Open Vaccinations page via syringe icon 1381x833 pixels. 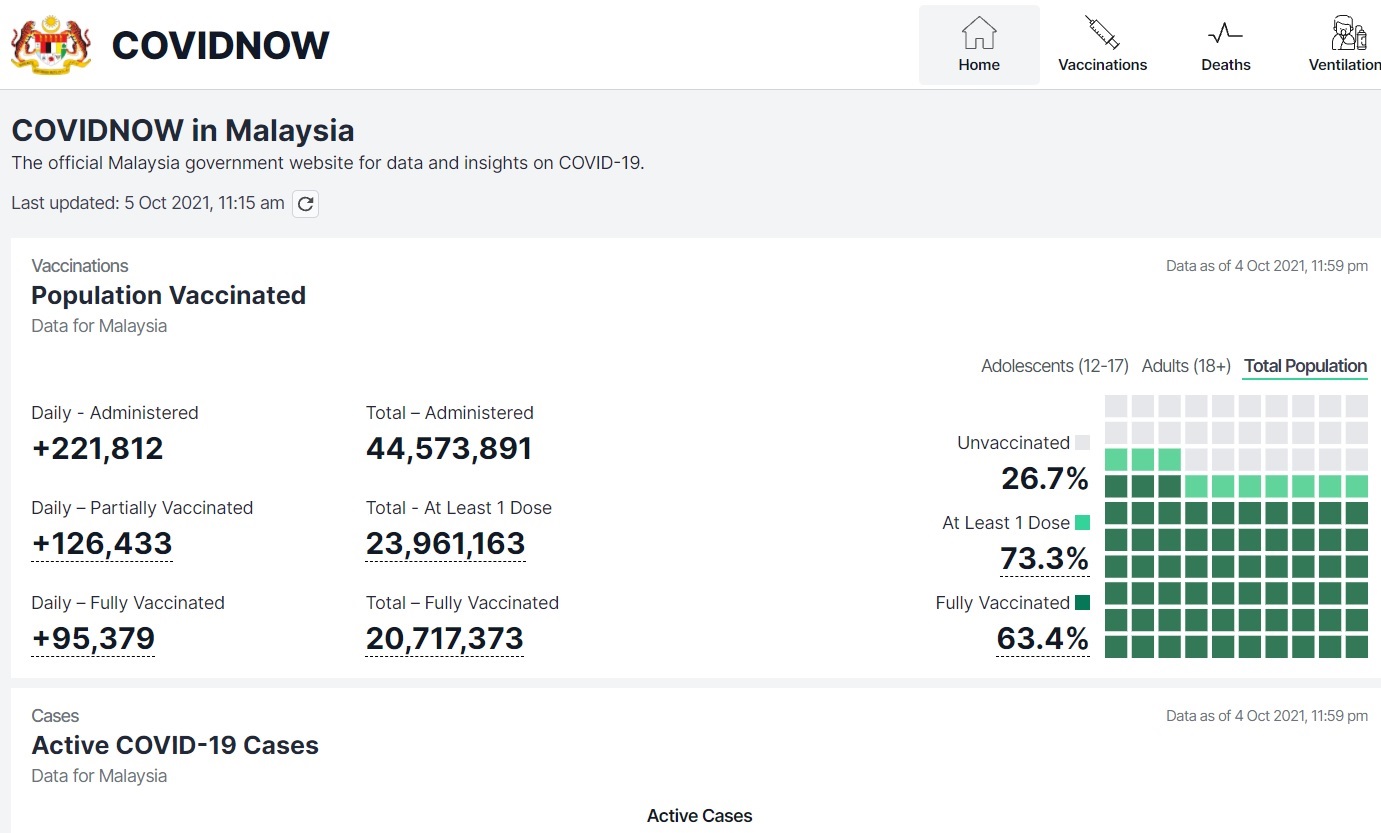[1102, 34]
